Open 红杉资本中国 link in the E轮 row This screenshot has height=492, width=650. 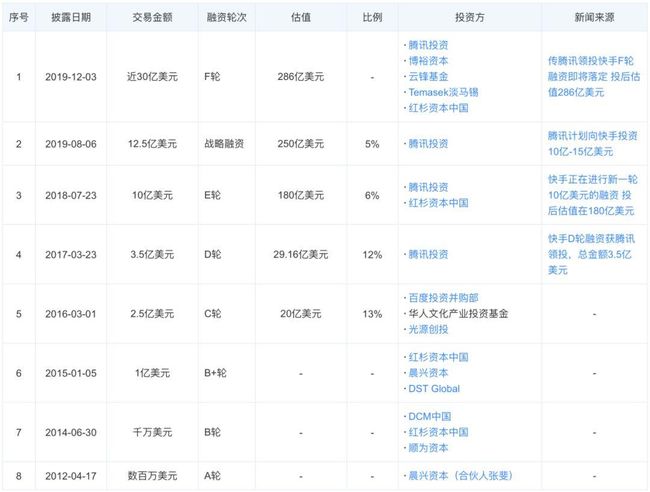coord(439,203)
